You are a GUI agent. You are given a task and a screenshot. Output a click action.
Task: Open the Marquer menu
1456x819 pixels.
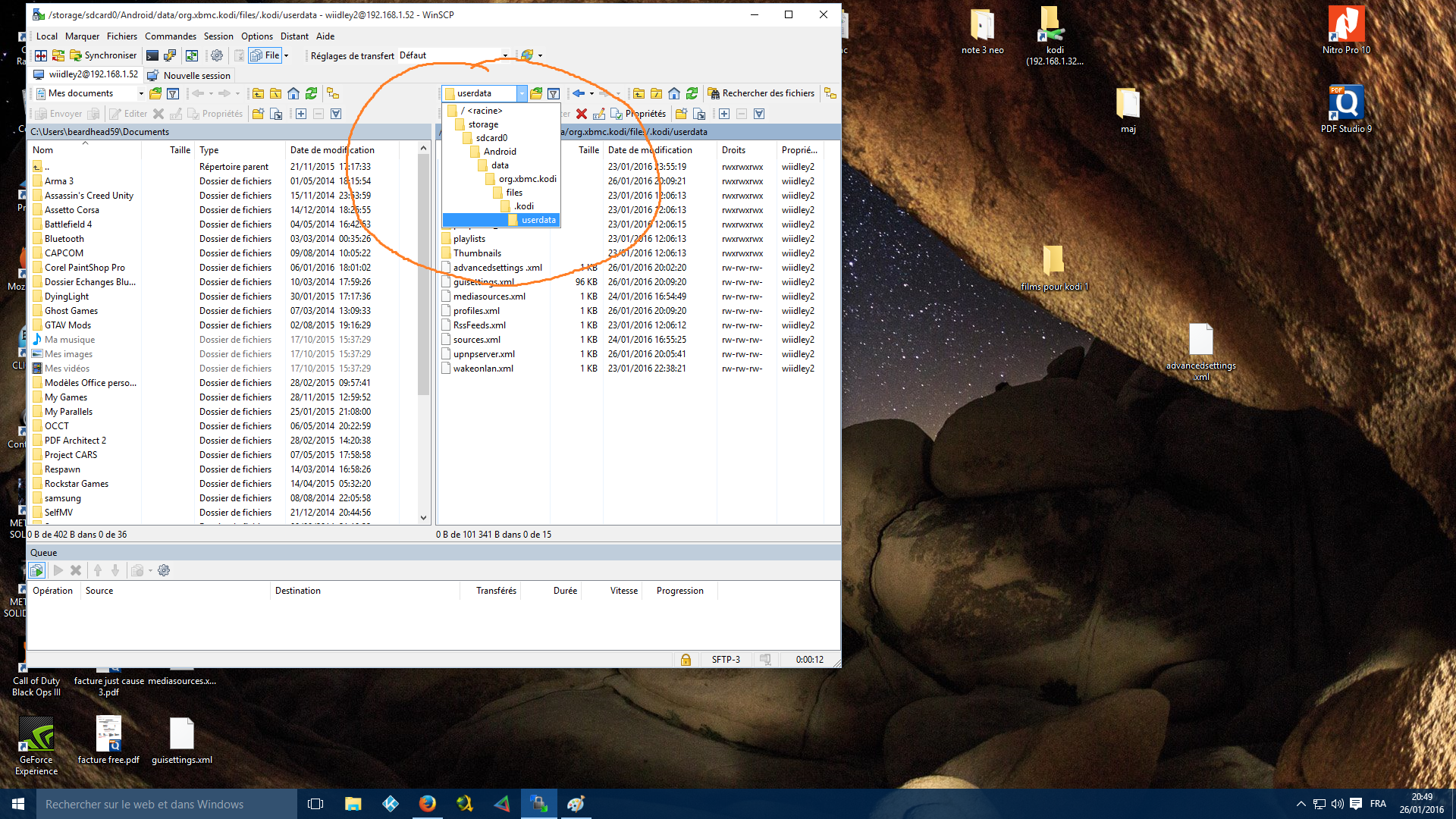pos(82,36)
